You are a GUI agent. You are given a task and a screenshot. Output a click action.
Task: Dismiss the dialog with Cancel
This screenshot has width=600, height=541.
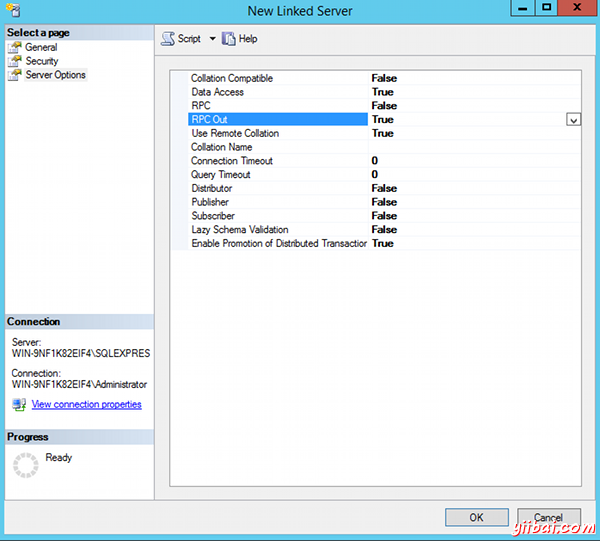549,517
